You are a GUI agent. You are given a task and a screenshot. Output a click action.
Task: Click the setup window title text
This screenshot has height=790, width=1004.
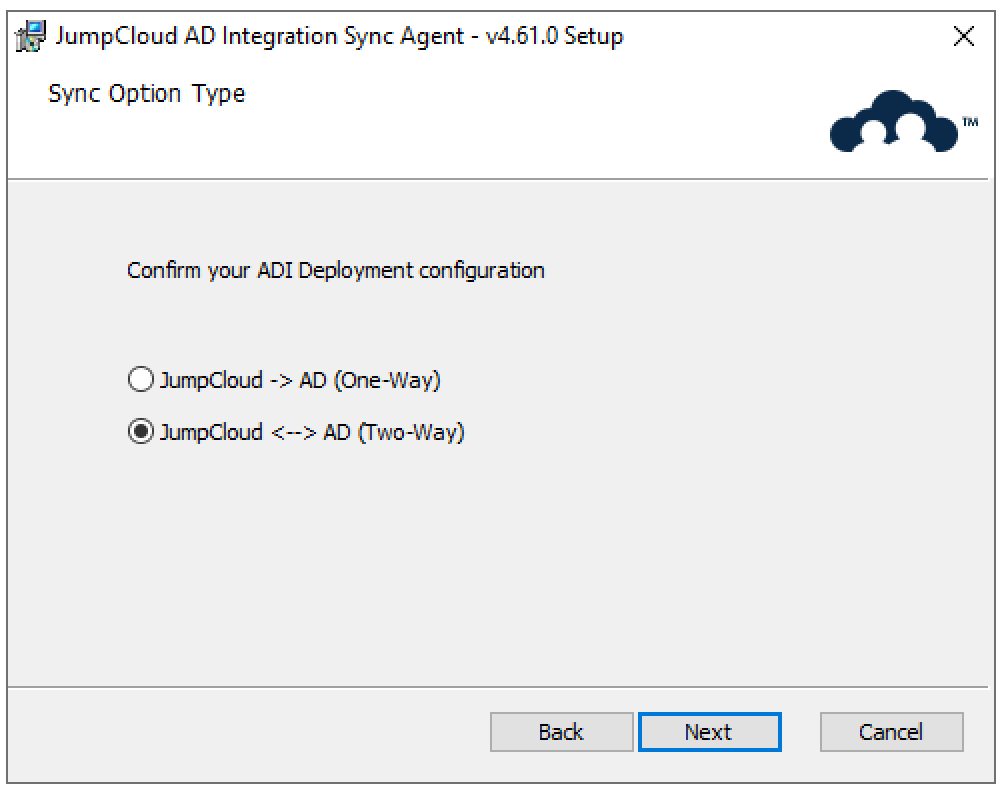pos(340,37)
